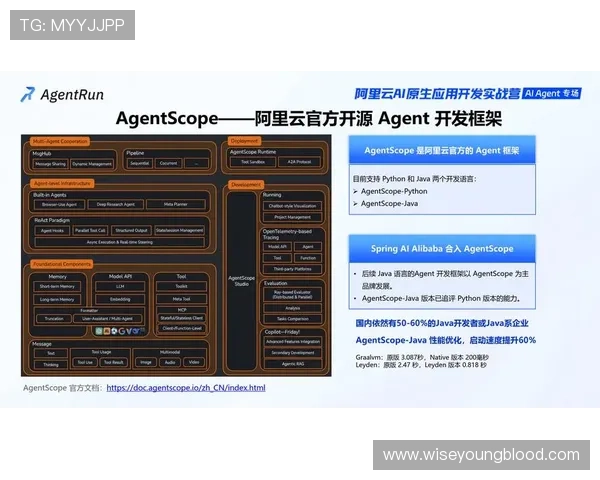This screenshot has width=600, height=480.
Task: Select the 'Agentic RAG' box
Action: point(293,364)
